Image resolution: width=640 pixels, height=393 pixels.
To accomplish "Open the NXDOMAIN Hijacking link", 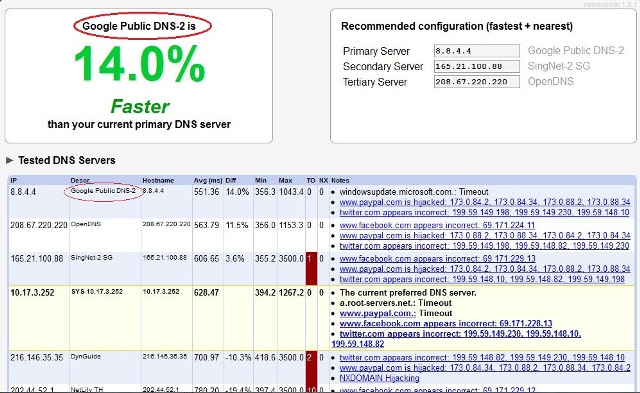I will coord(379,378).
